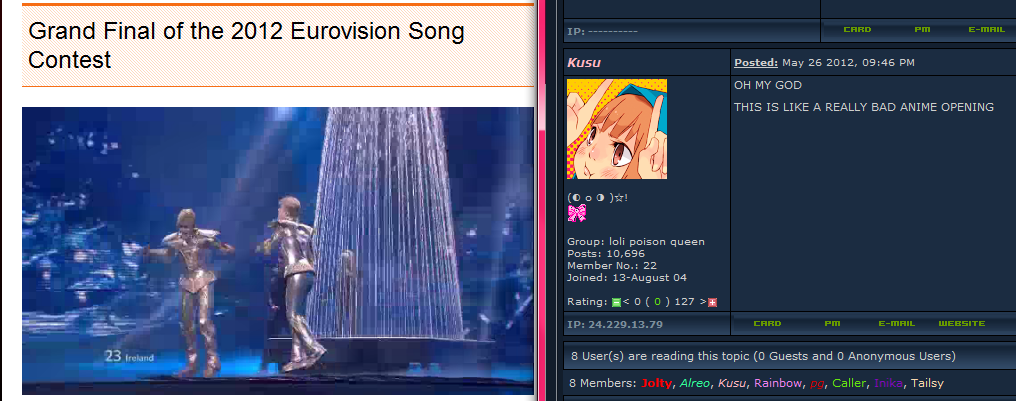The height and width of the screenshot is (401, 1016).
Task: Click the green minus rating icon
Action: tap(616, 302)
